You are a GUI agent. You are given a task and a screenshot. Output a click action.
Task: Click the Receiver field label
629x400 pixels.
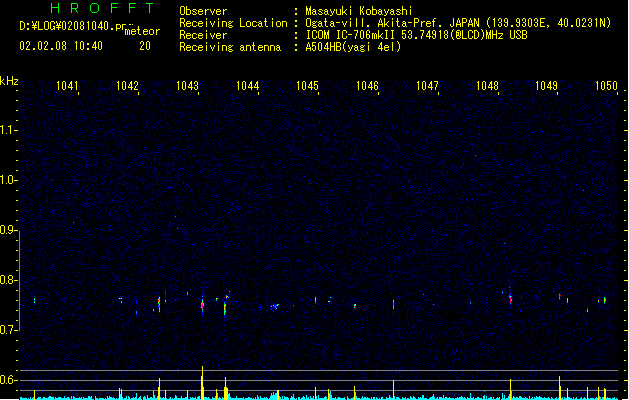click(x=203, y=35)
